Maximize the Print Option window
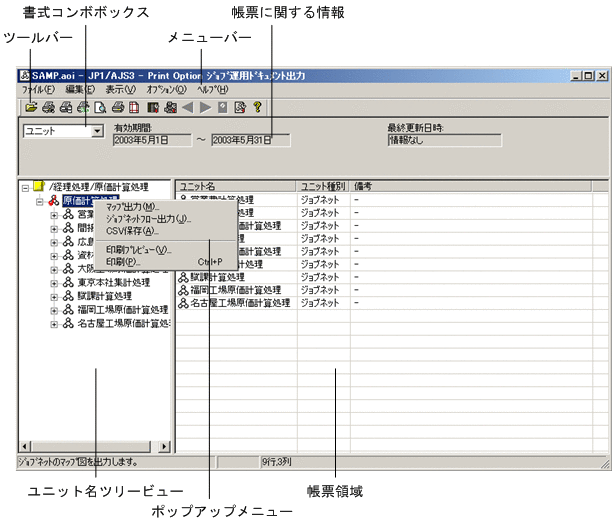 (589, 75)
